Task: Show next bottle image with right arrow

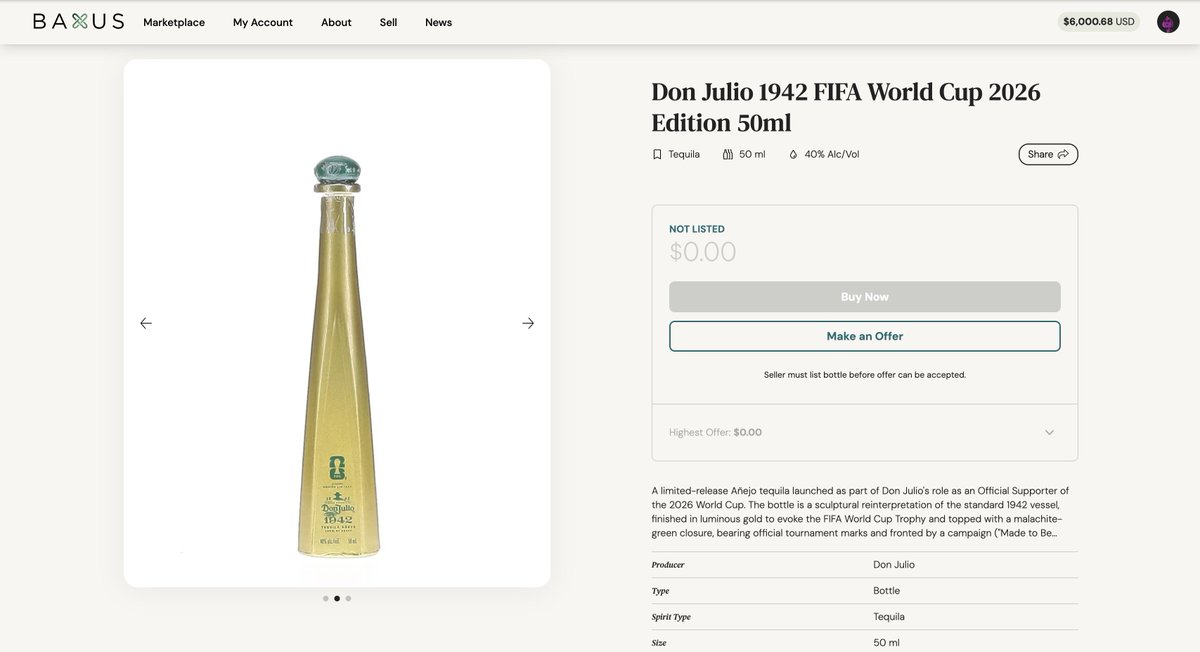Action: pos(528,323)
